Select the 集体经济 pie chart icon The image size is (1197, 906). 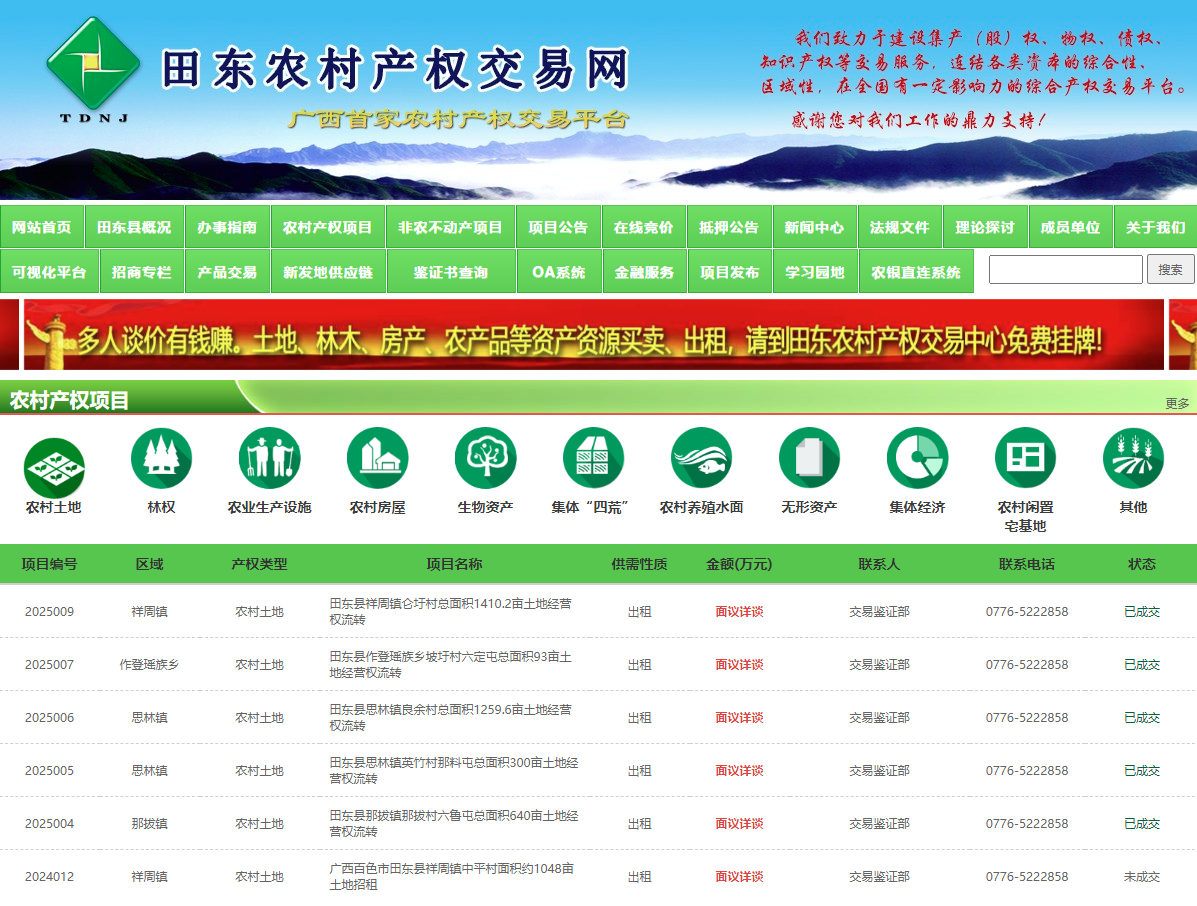pos(917,458)
